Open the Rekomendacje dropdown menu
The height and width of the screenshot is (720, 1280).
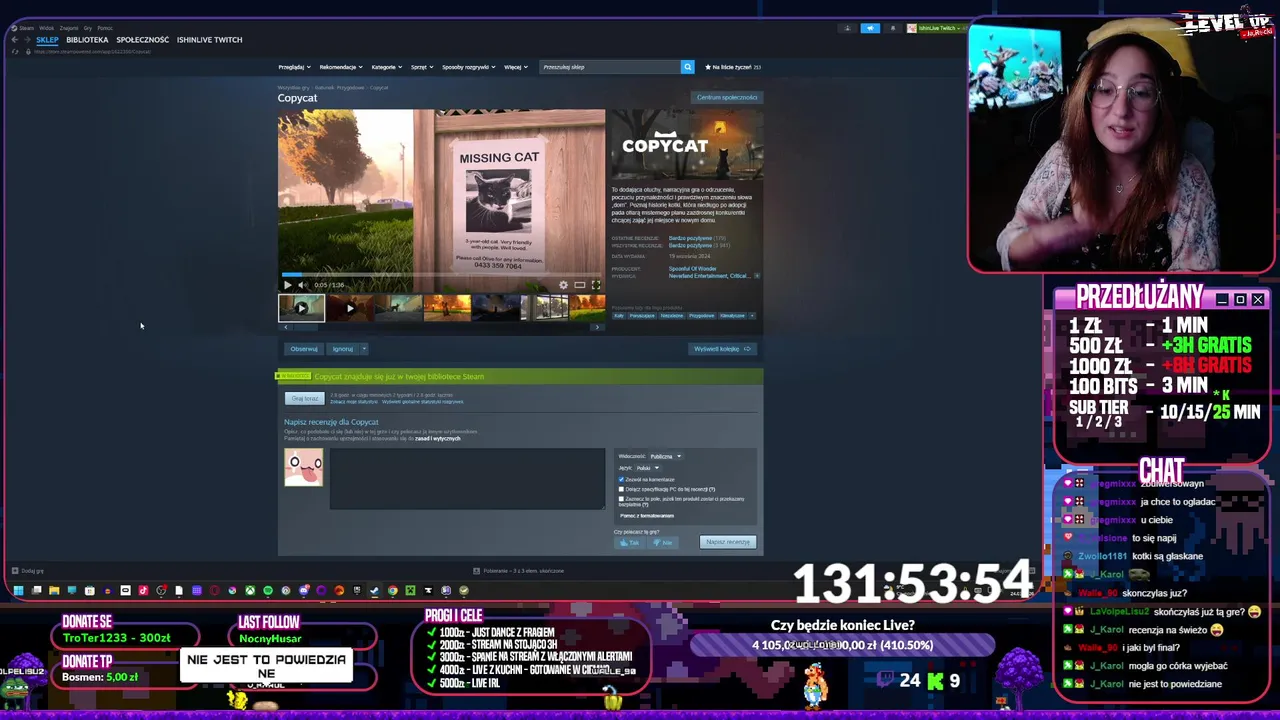pyautogui.click(x=341, y=67)
